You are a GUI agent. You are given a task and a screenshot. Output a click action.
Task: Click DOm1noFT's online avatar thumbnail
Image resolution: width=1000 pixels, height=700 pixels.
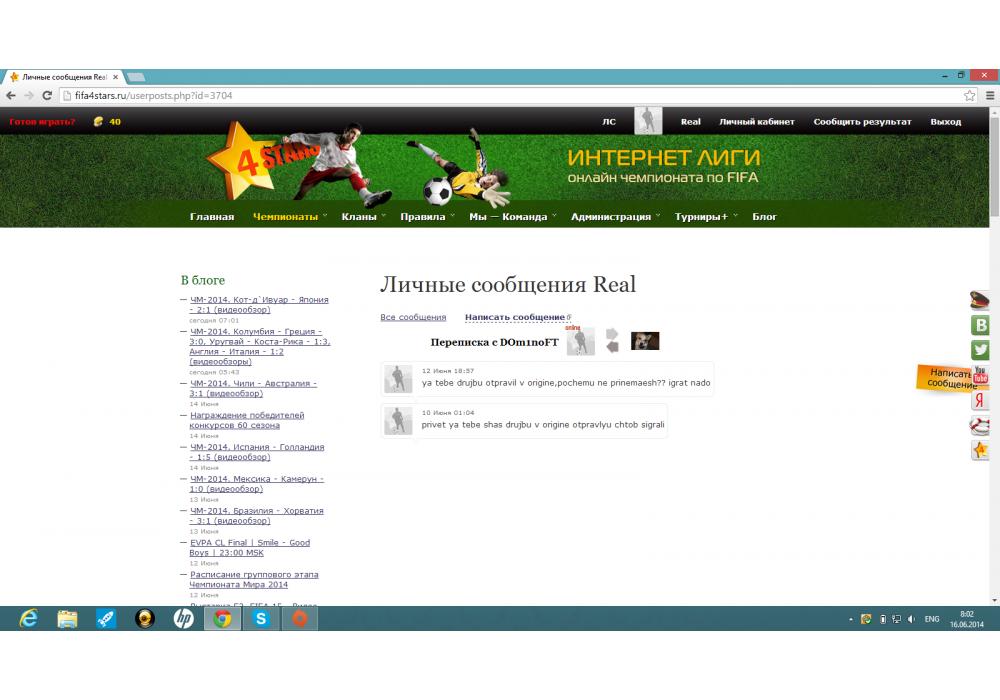(580, 341)
